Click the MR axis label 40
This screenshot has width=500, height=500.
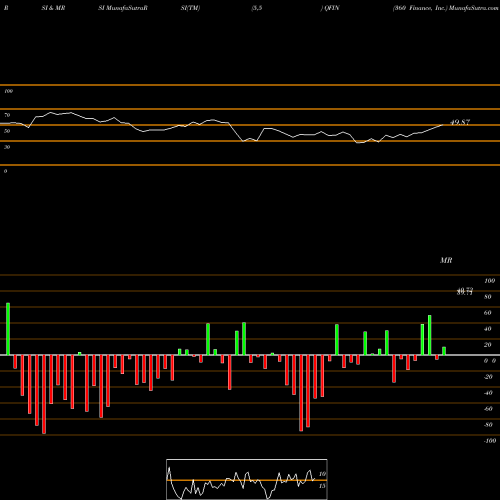[488, 329]
